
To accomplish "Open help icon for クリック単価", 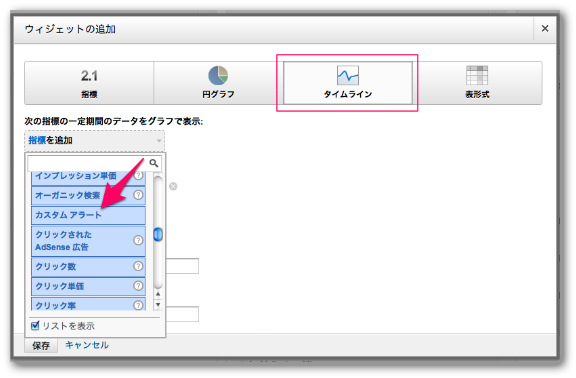I will tap(138, 286).
